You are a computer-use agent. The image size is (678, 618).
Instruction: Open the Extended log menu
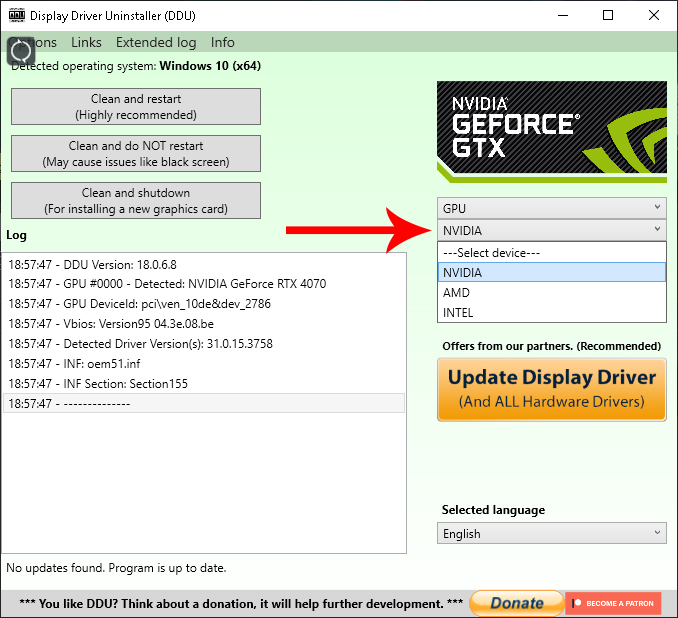coord(156,42)
